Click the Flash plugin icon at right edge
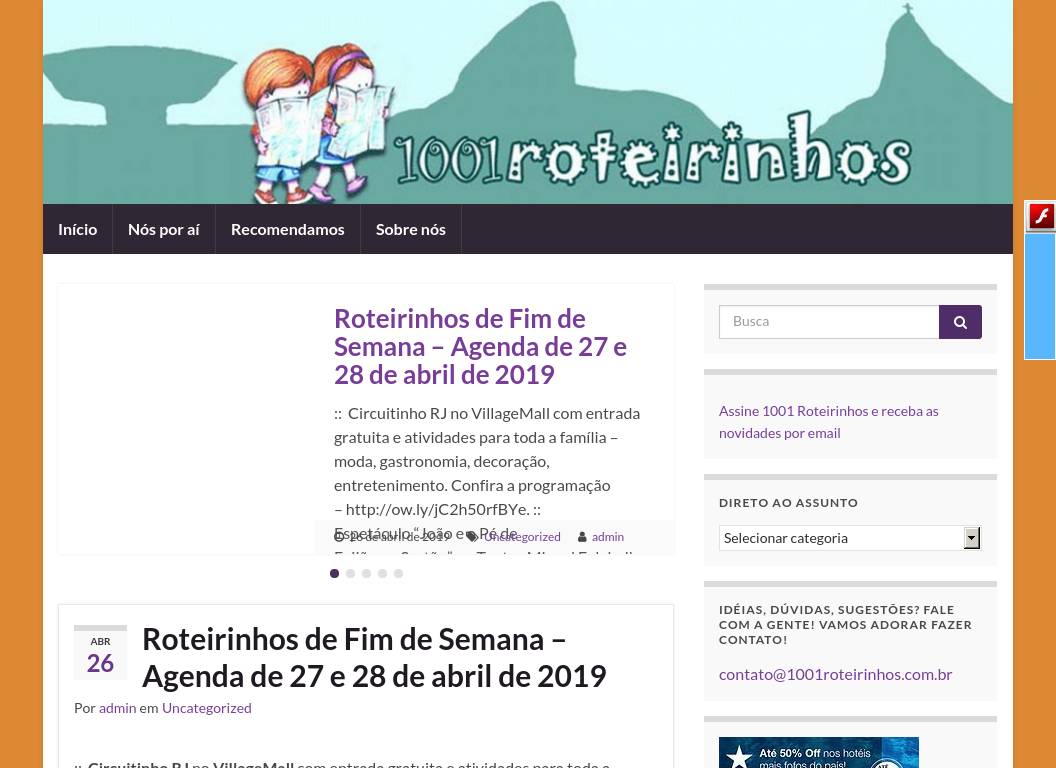This screenshot has height=768, width=1056. 1041,216
